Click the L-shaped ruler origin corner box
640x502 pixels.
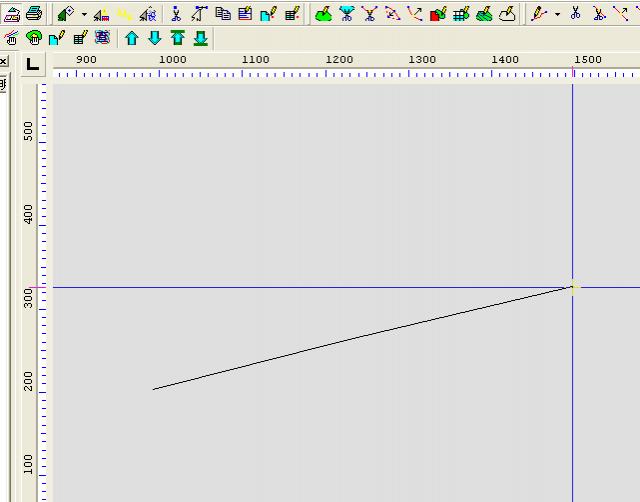(x=33, y=64)
